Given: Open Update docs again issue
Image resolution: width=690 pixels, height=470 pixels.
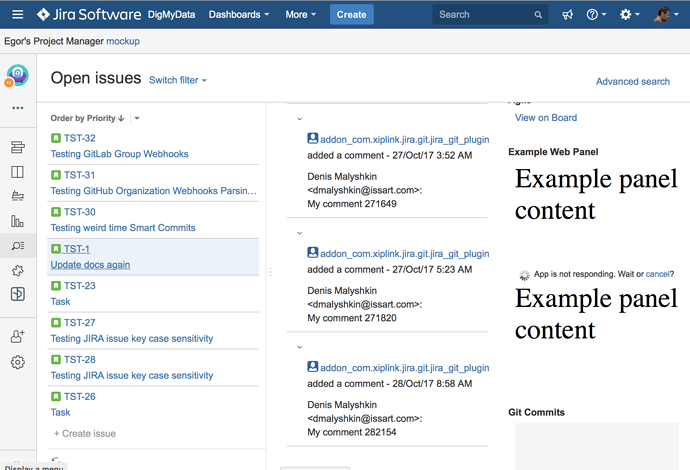Looking at the screenshot, I should pyautogui.click(x=90, y=265).
